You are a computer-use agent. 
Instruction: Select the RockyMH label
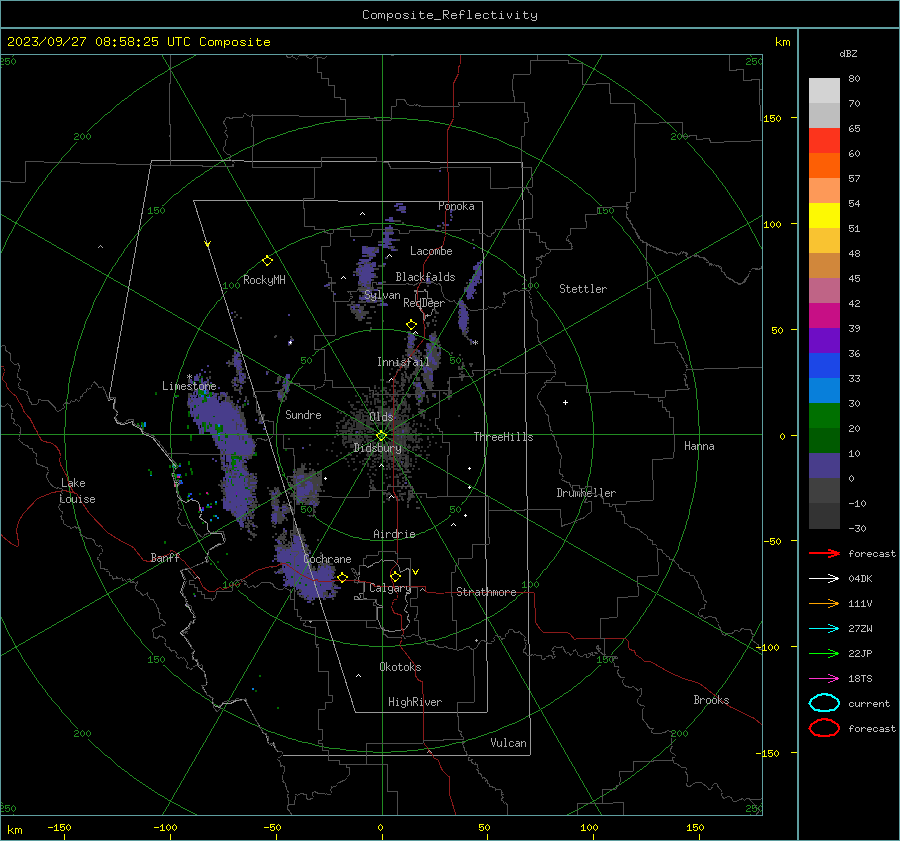pos(264,280)
